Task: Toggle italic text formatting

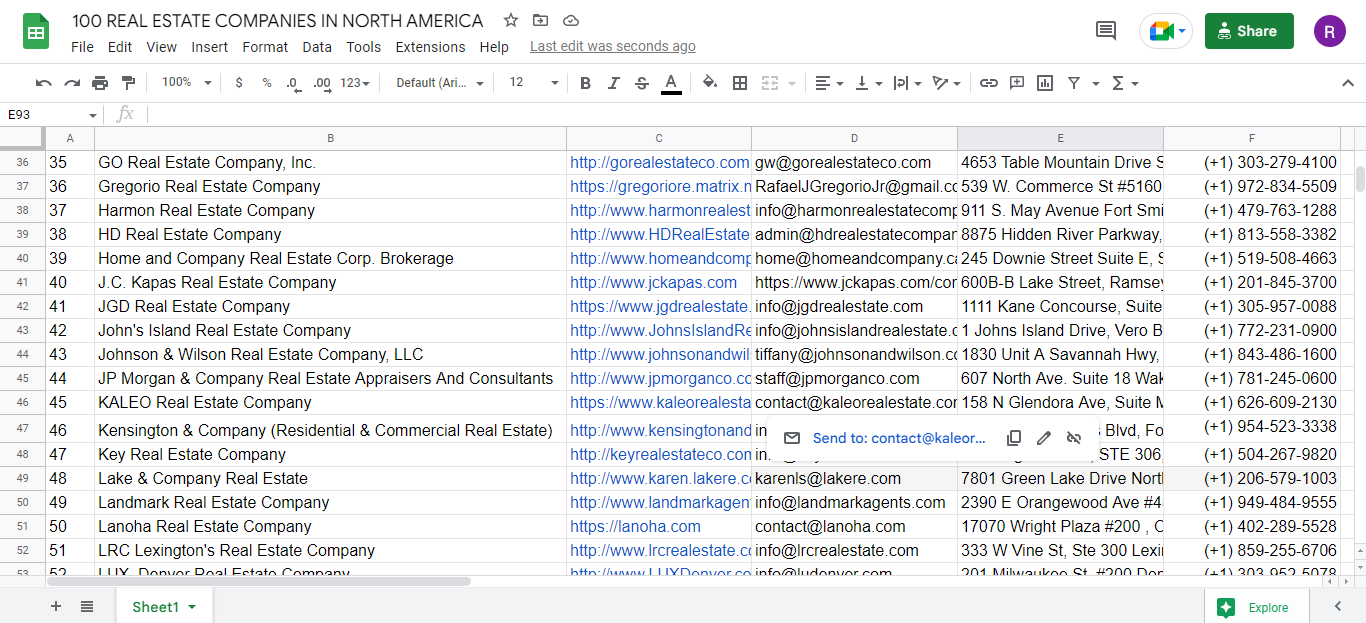Action: pyautogui.click(x=614, y=83)
